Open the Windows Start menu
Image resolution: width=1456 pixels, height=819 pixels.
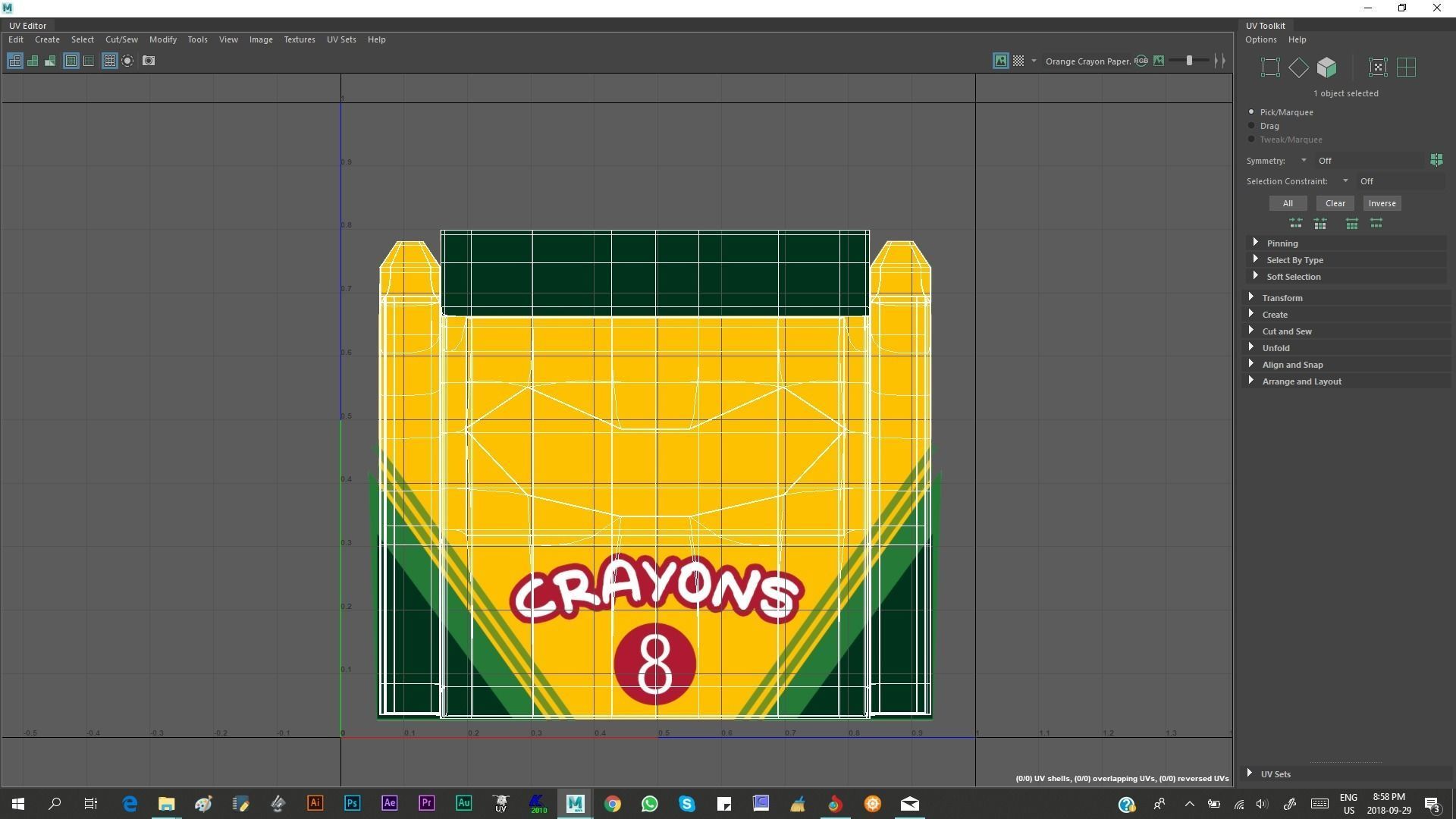(18, 804)
